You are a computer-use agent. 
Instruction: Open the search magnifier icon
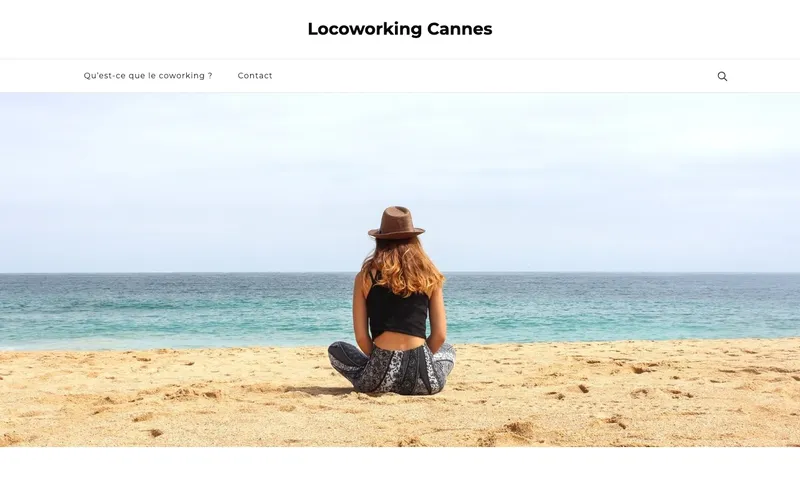(722, 76)
